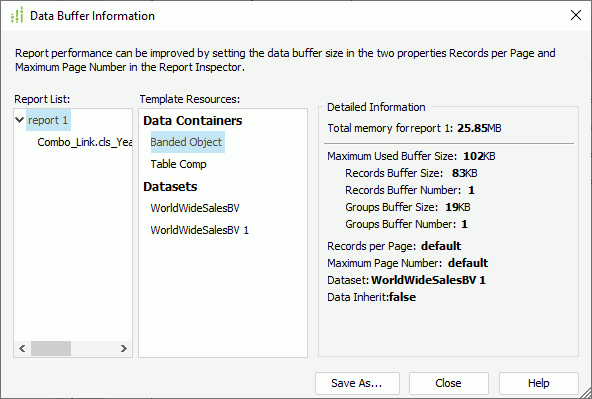Screen dimensions: 592x399
Task: Select Table Comp data container
Action: pos(179,164)
